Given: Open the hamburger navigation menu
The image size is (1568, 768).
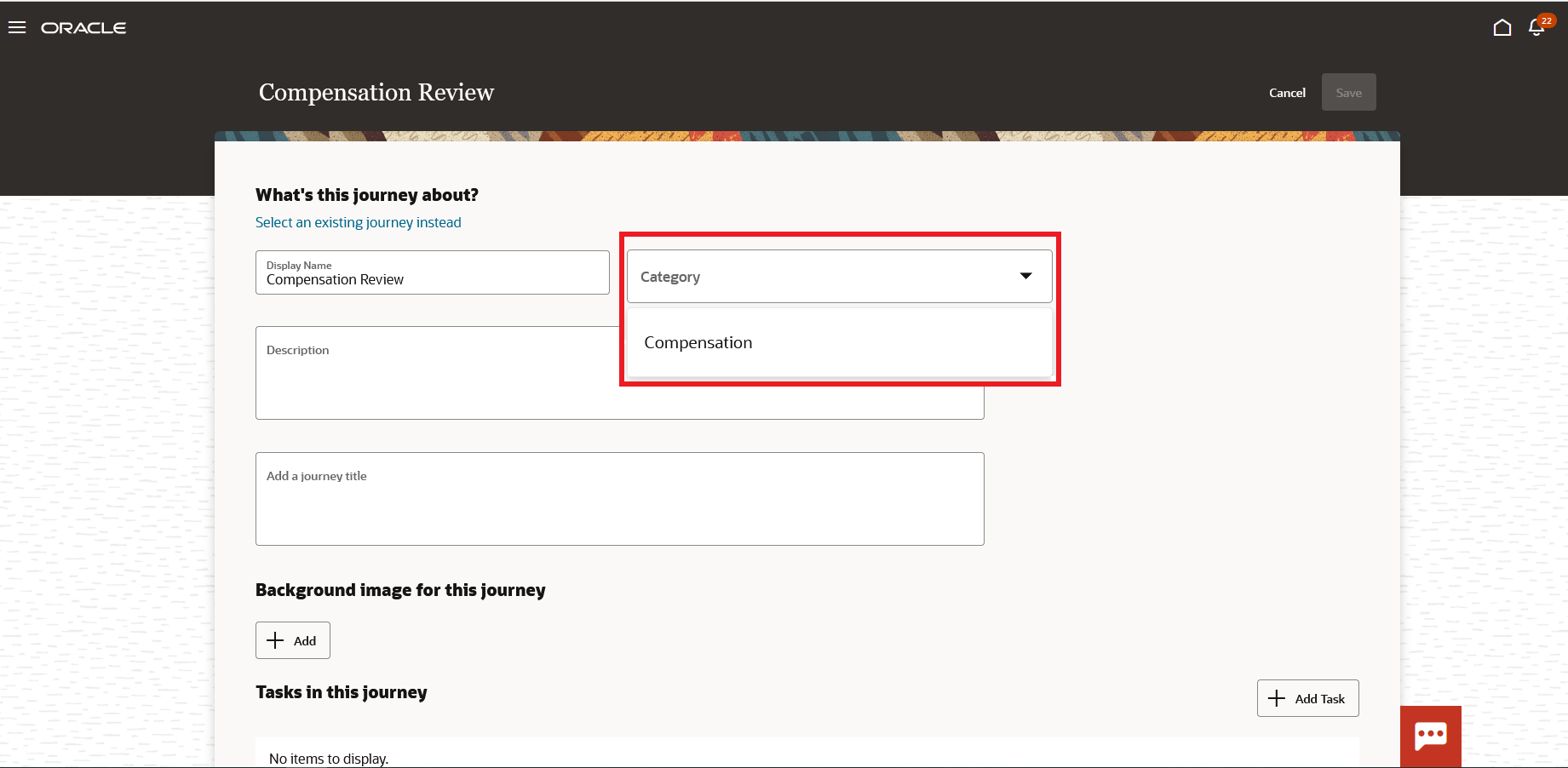Looking at the screenshot, I should 17,28.
